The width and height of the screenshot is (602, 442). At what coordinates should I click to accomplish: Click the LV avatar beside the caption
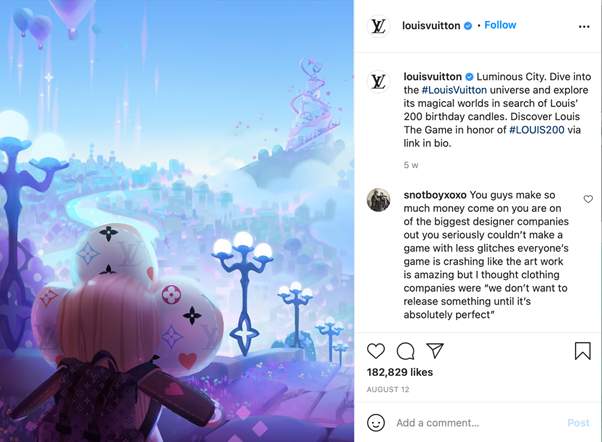(379, 81)
